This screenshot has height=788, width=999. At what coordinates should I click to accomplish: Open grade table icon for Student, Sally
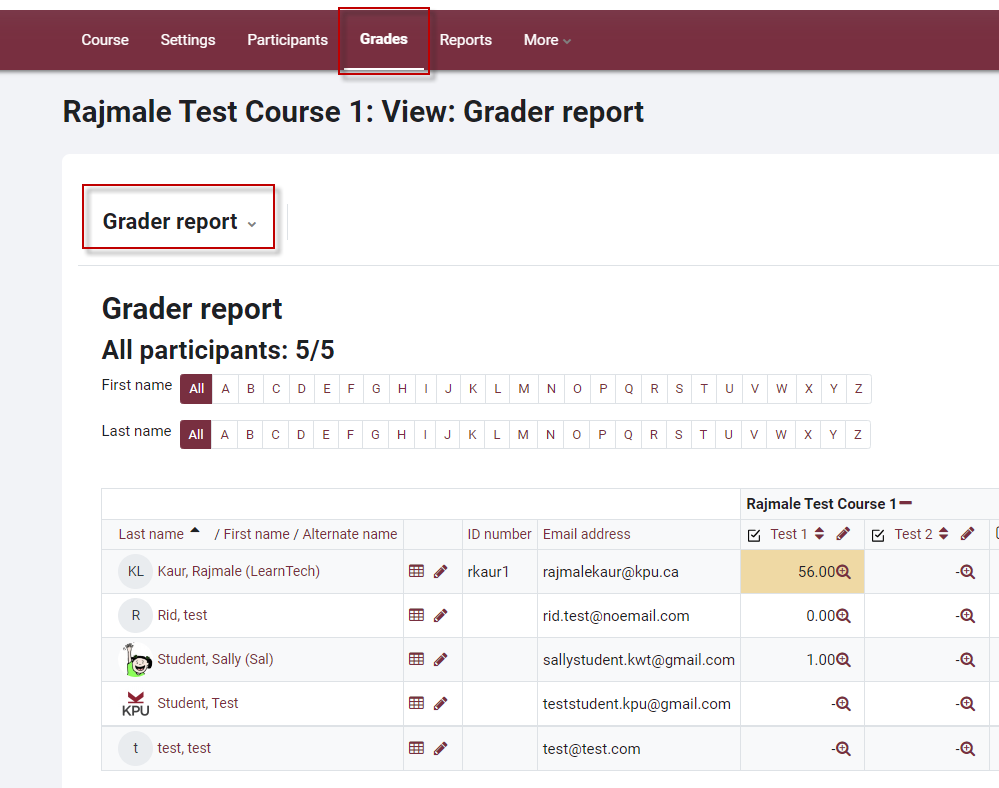pyautogui.click(x=416, y=659)
